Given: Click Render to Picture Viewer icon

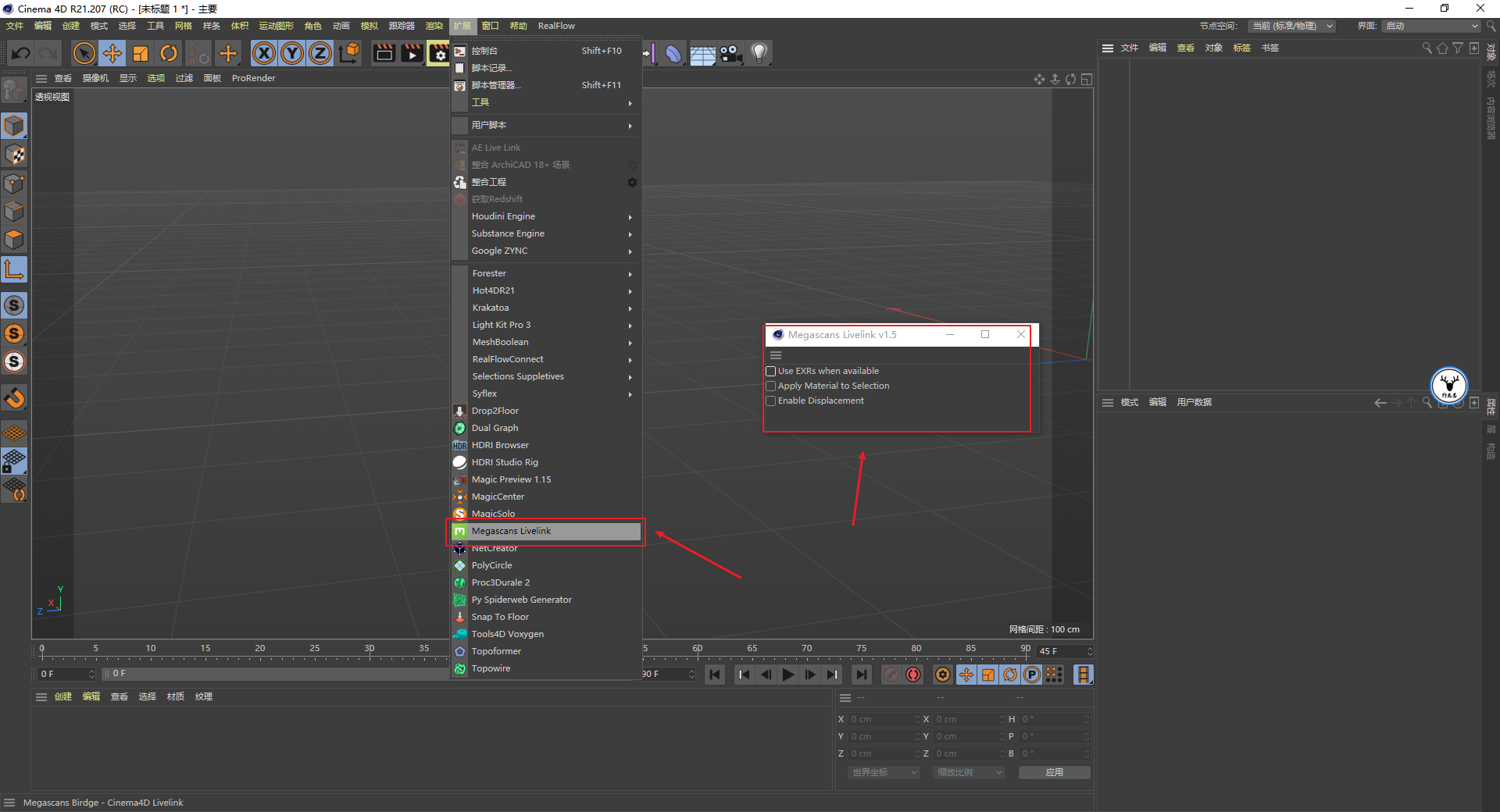Looking at the screenshot, I should [x=412, y=53].
